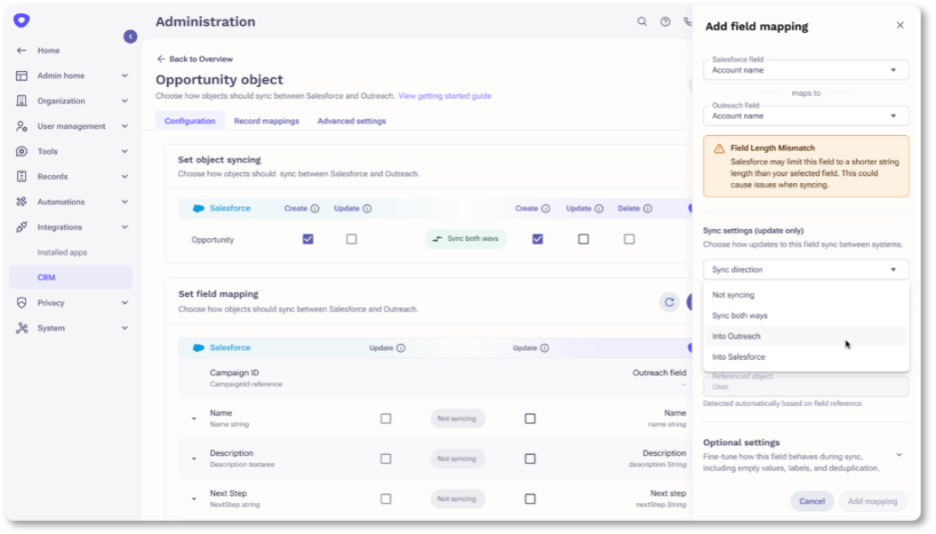Click the info icon next to Salesforce Create
Image resolution: width=936 pixels, height=534 pixels.
(x=315, y=209)
